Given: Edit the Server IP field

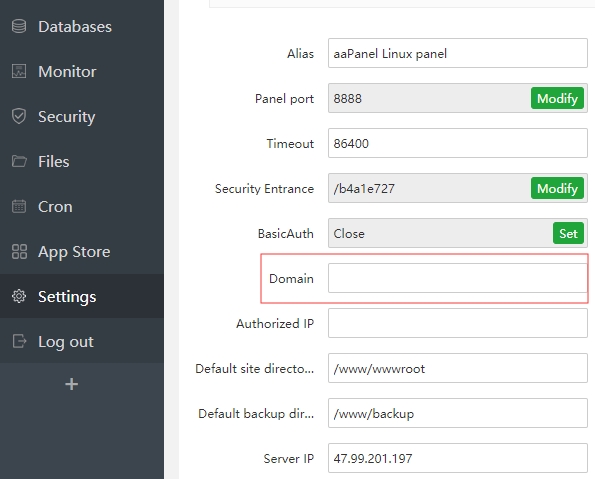Looking at the screenshot, I should [458, 458].
